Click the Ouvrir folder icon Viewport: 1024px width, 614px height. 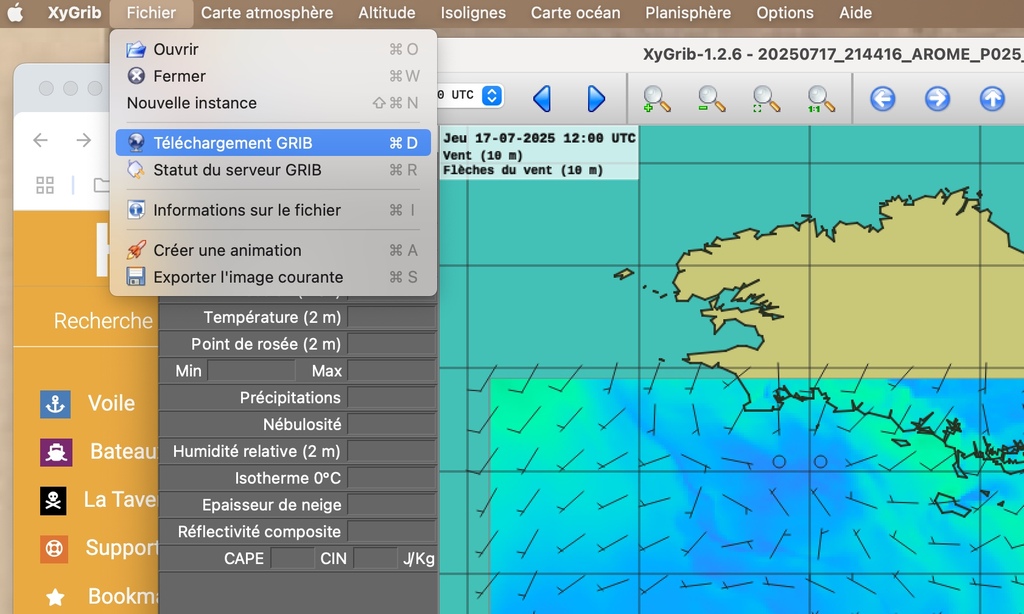click(136, 49)
